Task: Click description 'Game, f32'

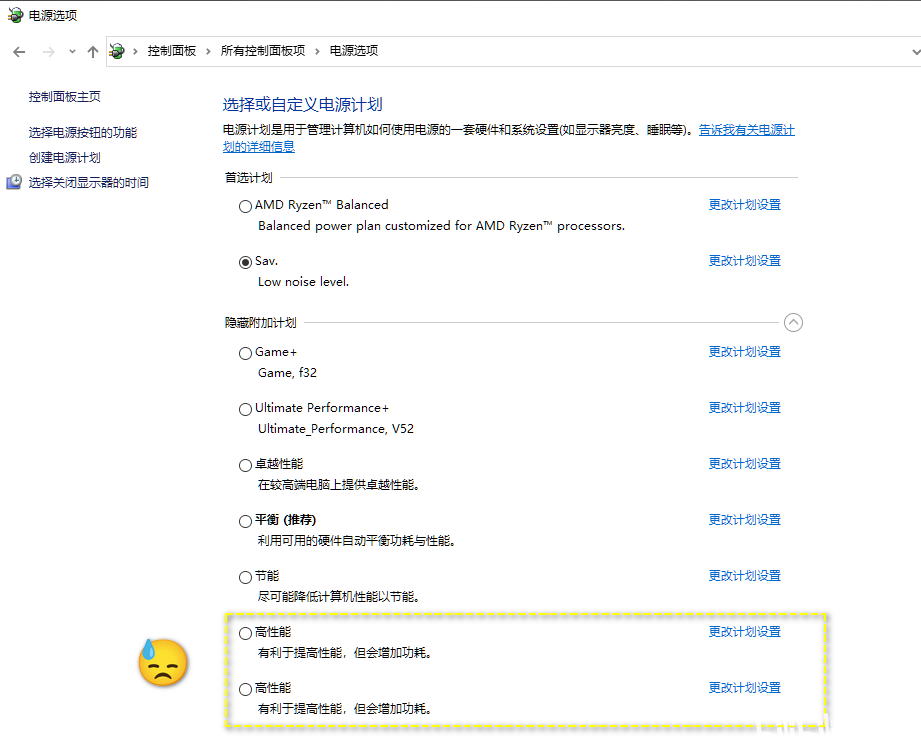Action: [x=287, y=373]
